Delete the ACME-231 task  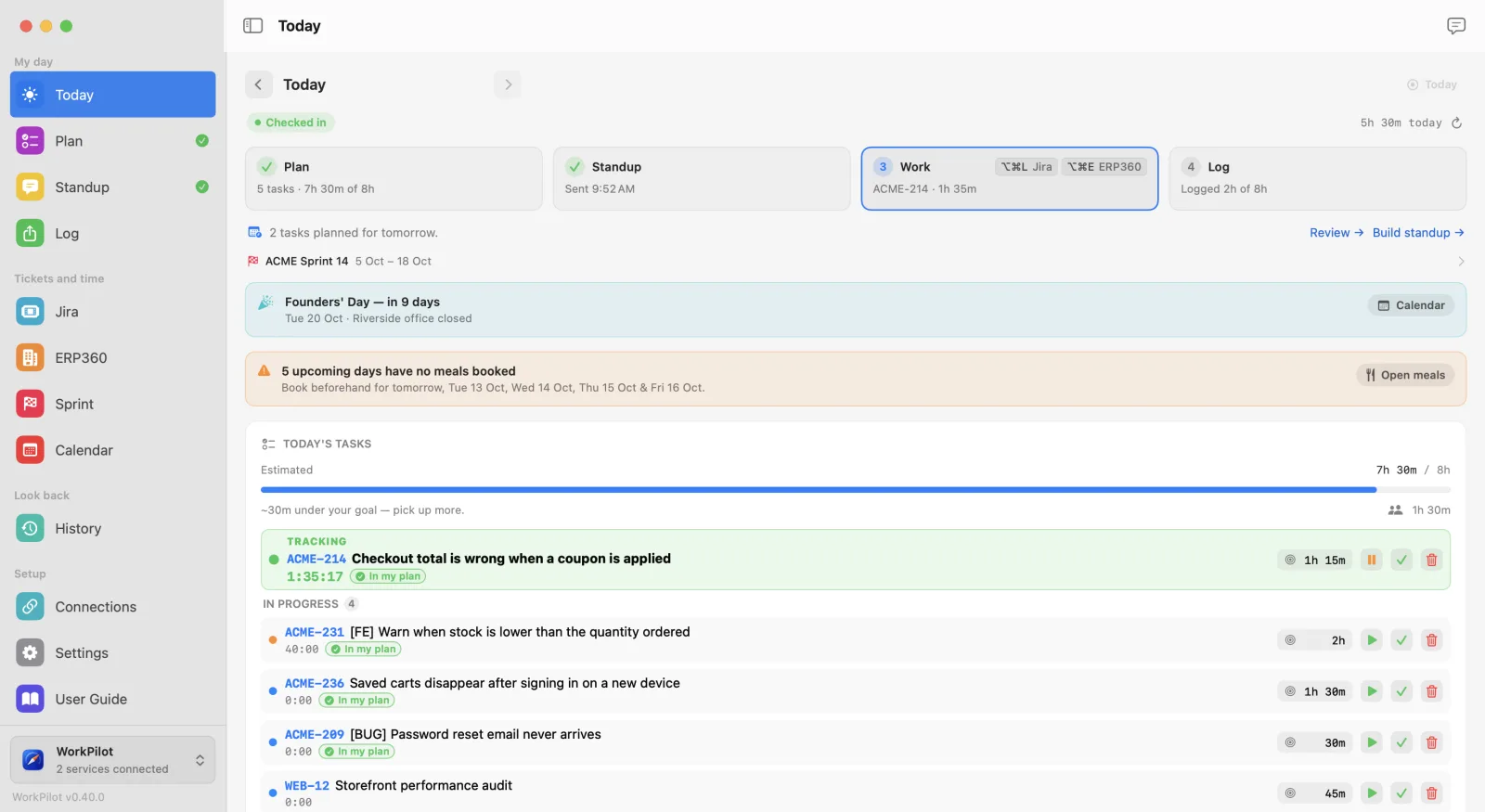pyautogui.click(x=1431, y=640)
